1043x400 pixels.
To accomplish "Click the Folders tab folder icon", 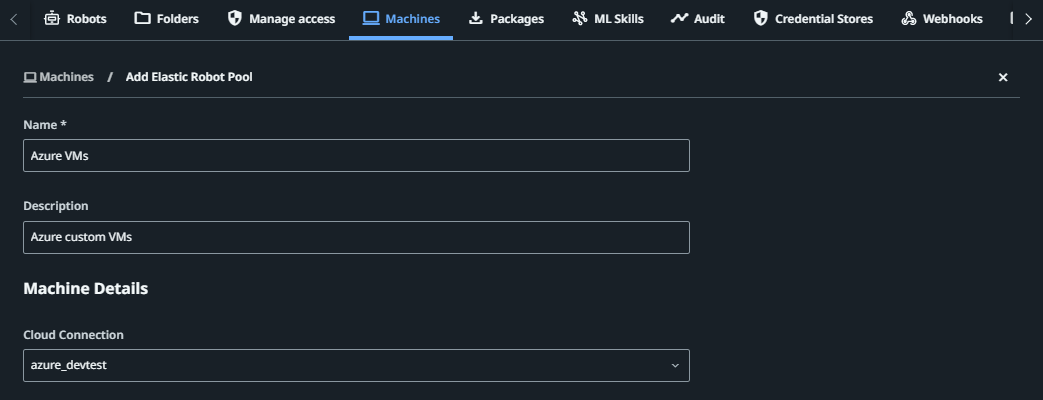I will pos(142,18).
